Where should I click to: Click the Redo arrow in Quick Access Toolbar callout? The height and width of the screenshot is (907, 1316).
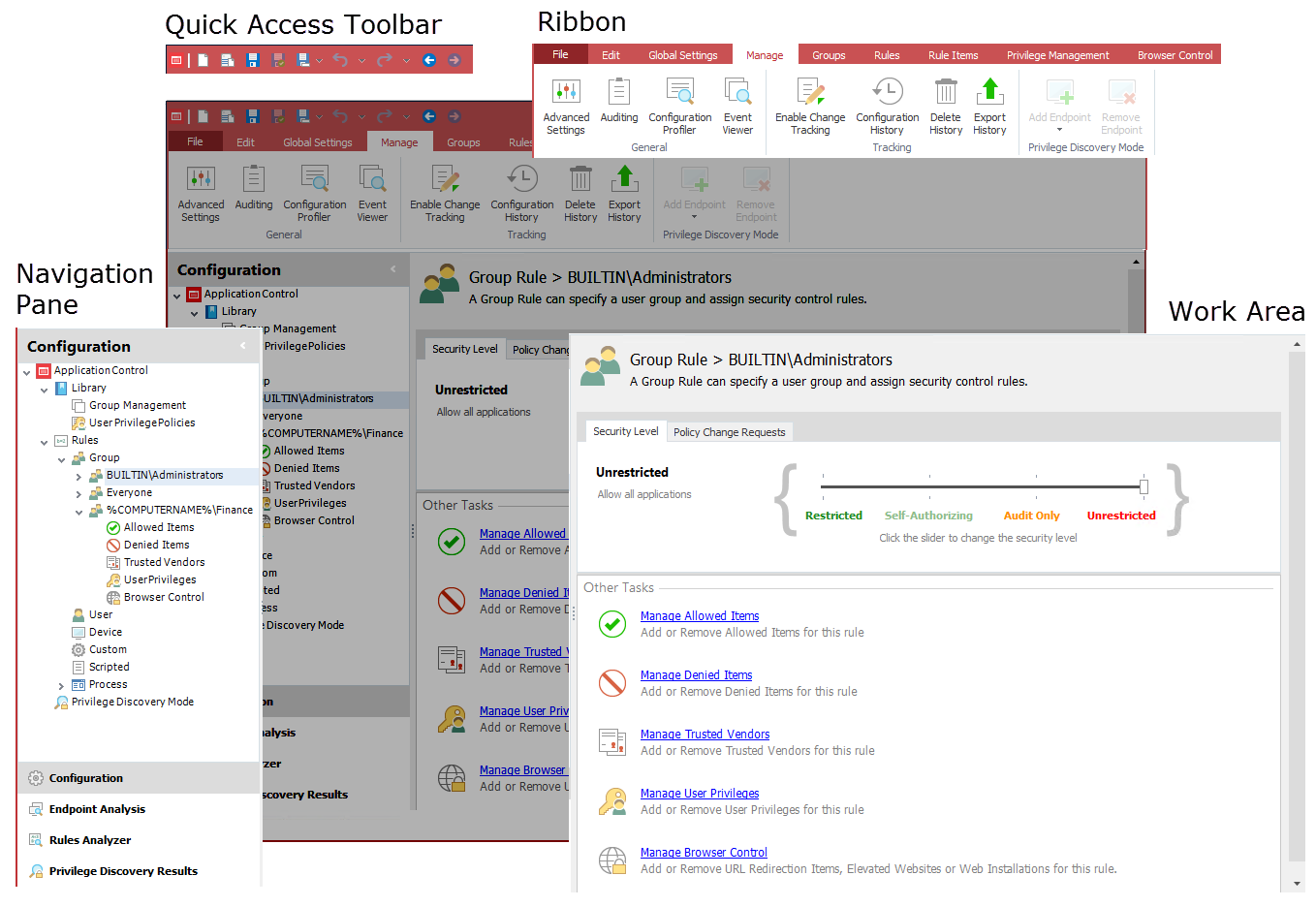pos(385,60)
